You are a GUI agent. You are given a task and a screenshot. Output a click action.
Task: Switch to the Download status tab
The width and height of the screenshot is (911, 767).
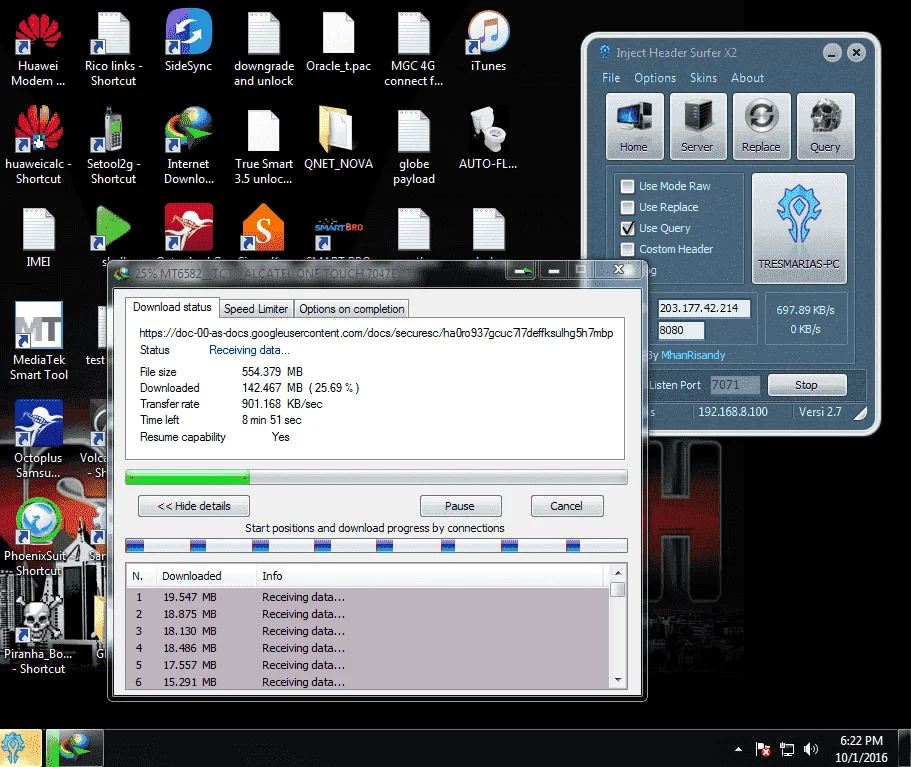point(172,307)
